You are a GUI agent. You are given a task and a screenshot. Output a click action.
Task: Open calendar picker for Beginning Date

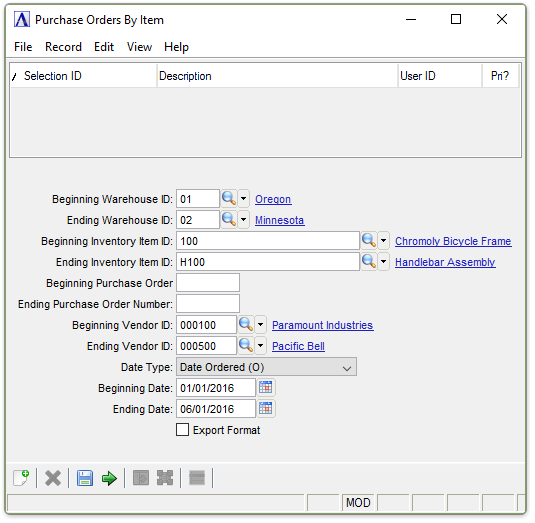coord(265,388)
